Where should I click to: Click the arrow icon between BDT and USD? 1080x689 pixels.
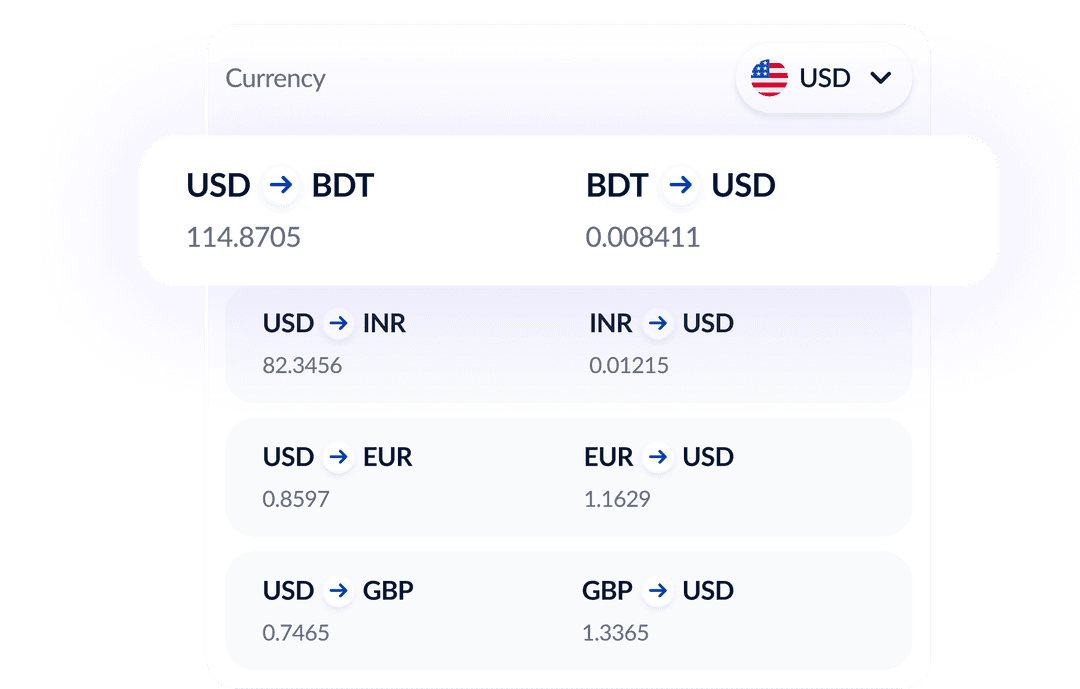680,185
